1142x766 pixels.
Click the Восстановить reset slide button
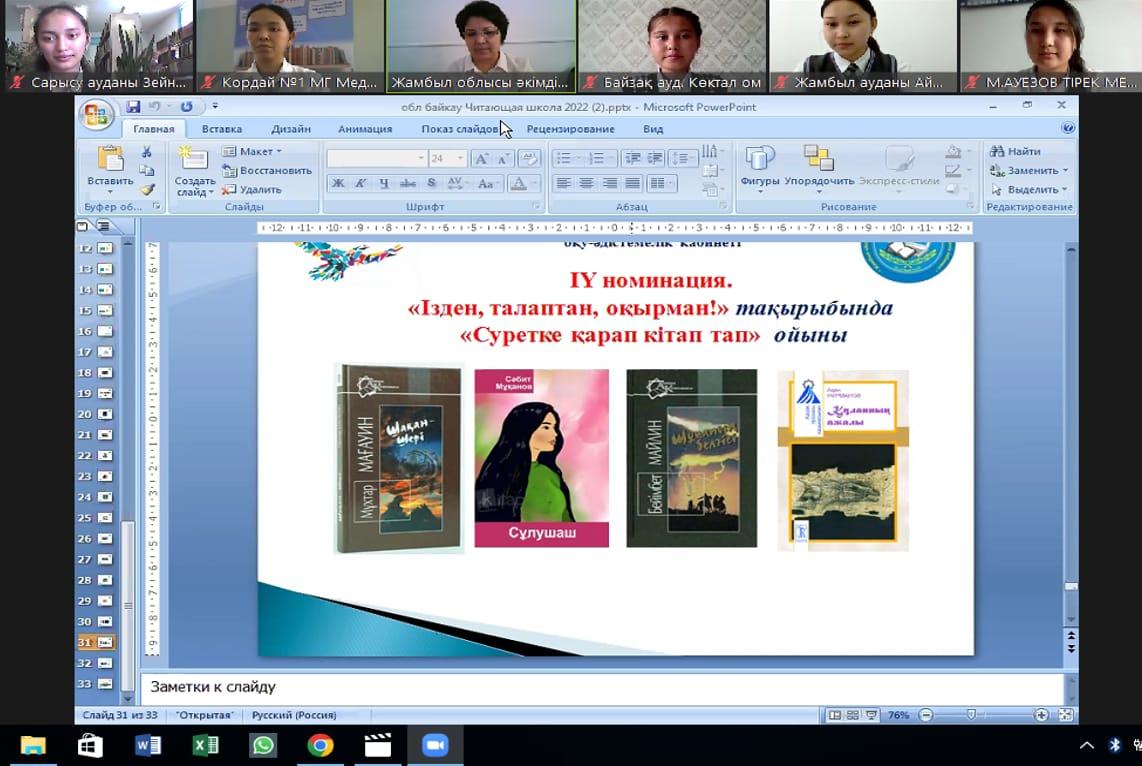click(267, 170)
